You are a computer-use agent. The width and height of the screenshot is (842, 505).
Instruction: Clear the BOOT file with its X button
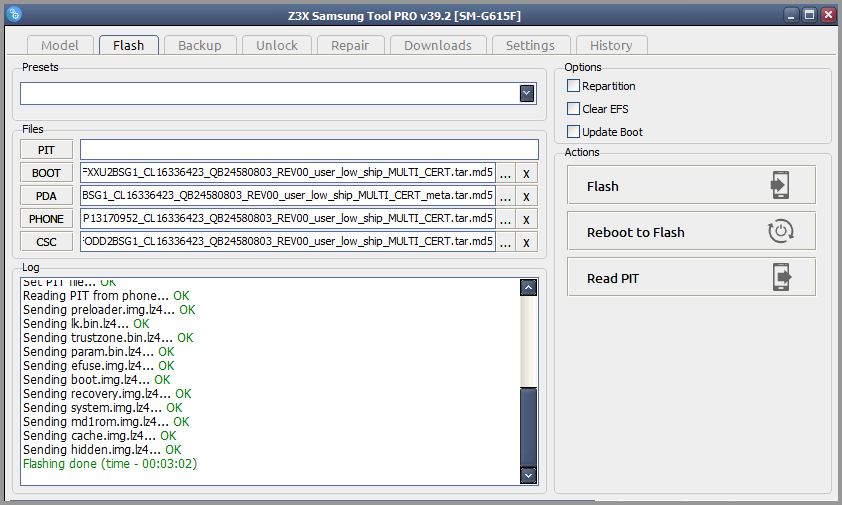click(x=526, y=174)
